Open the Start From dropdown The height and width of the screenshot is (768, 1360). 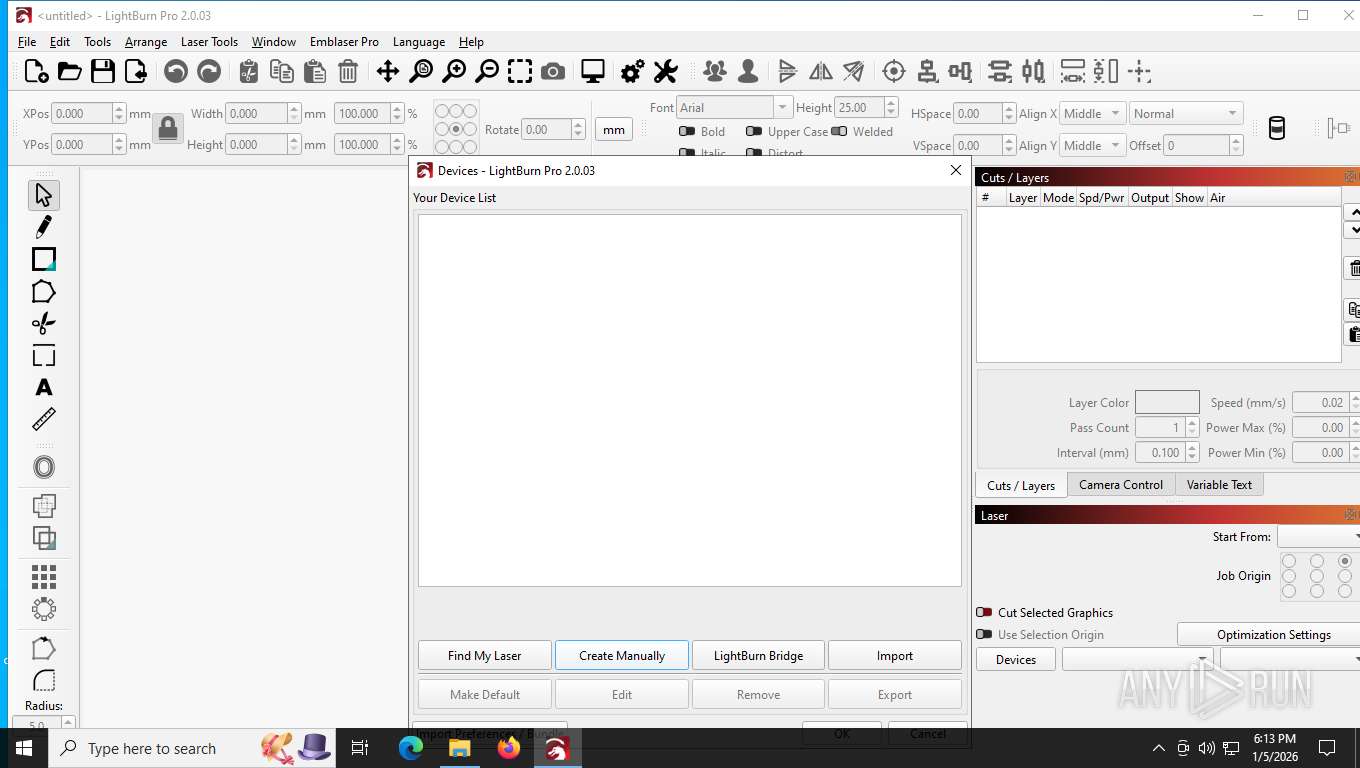tap(1318, 537)
